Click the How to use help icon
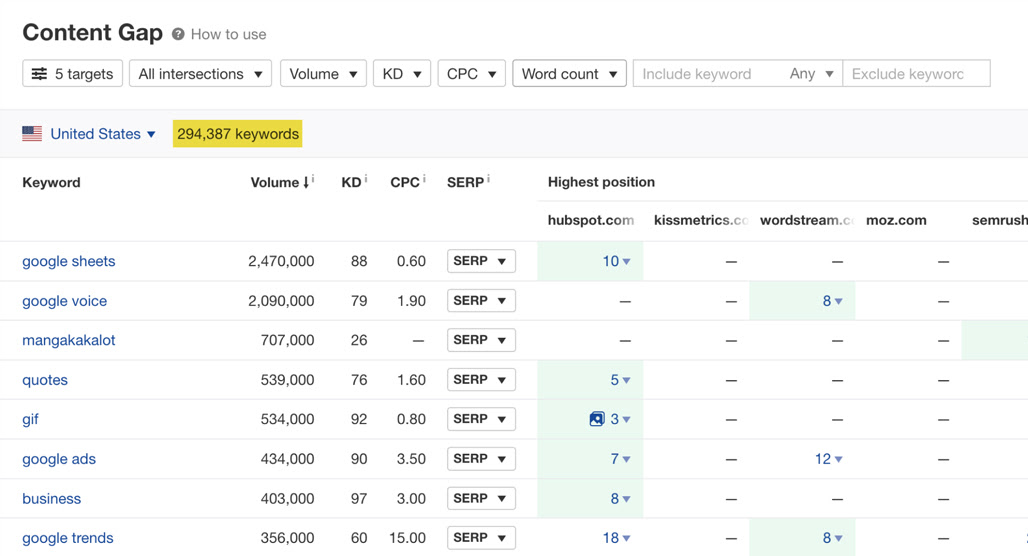 coord(178,34)
